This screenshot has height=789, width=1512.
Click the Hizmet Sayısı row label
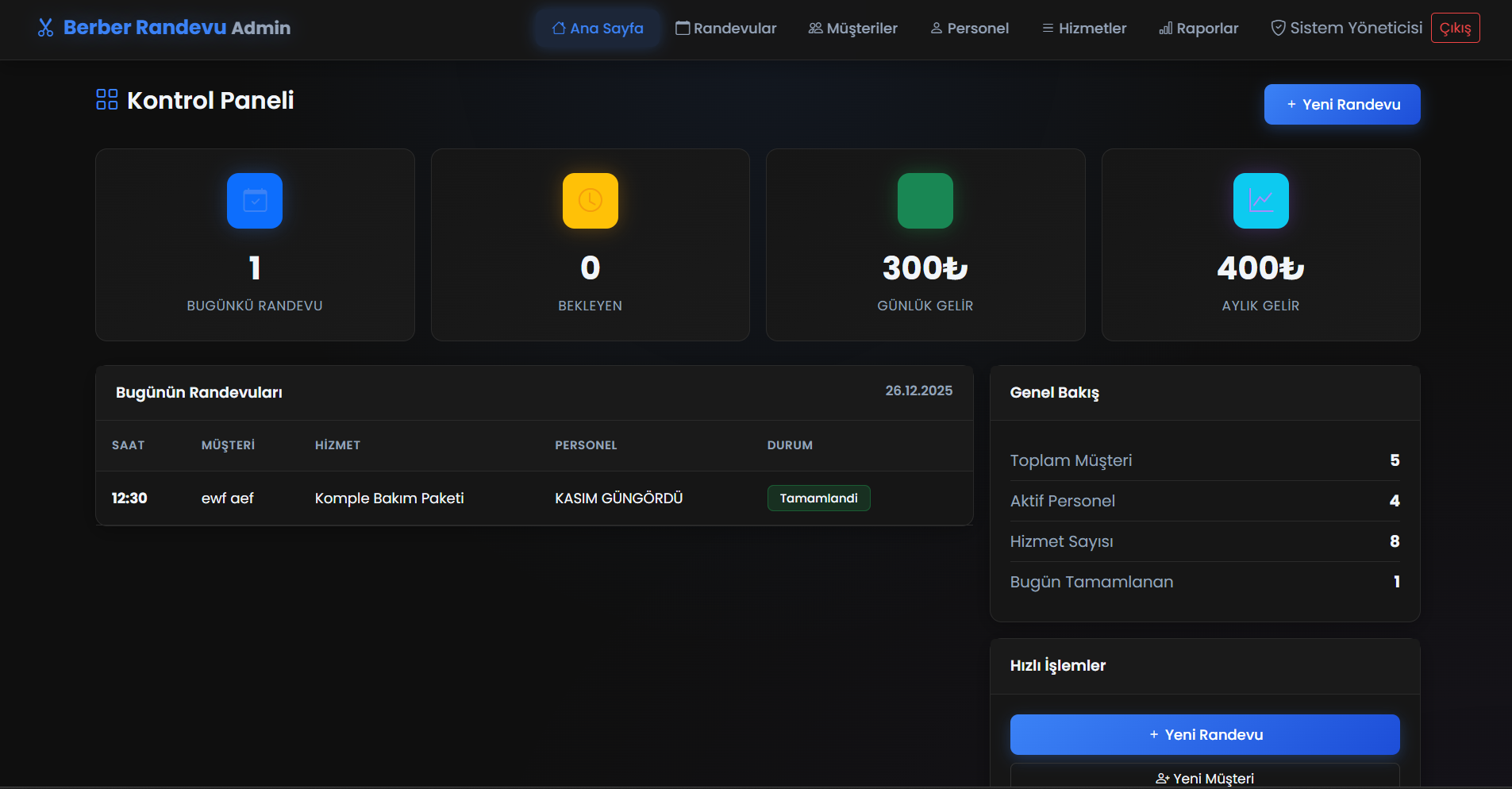[x=1062, y=541]
